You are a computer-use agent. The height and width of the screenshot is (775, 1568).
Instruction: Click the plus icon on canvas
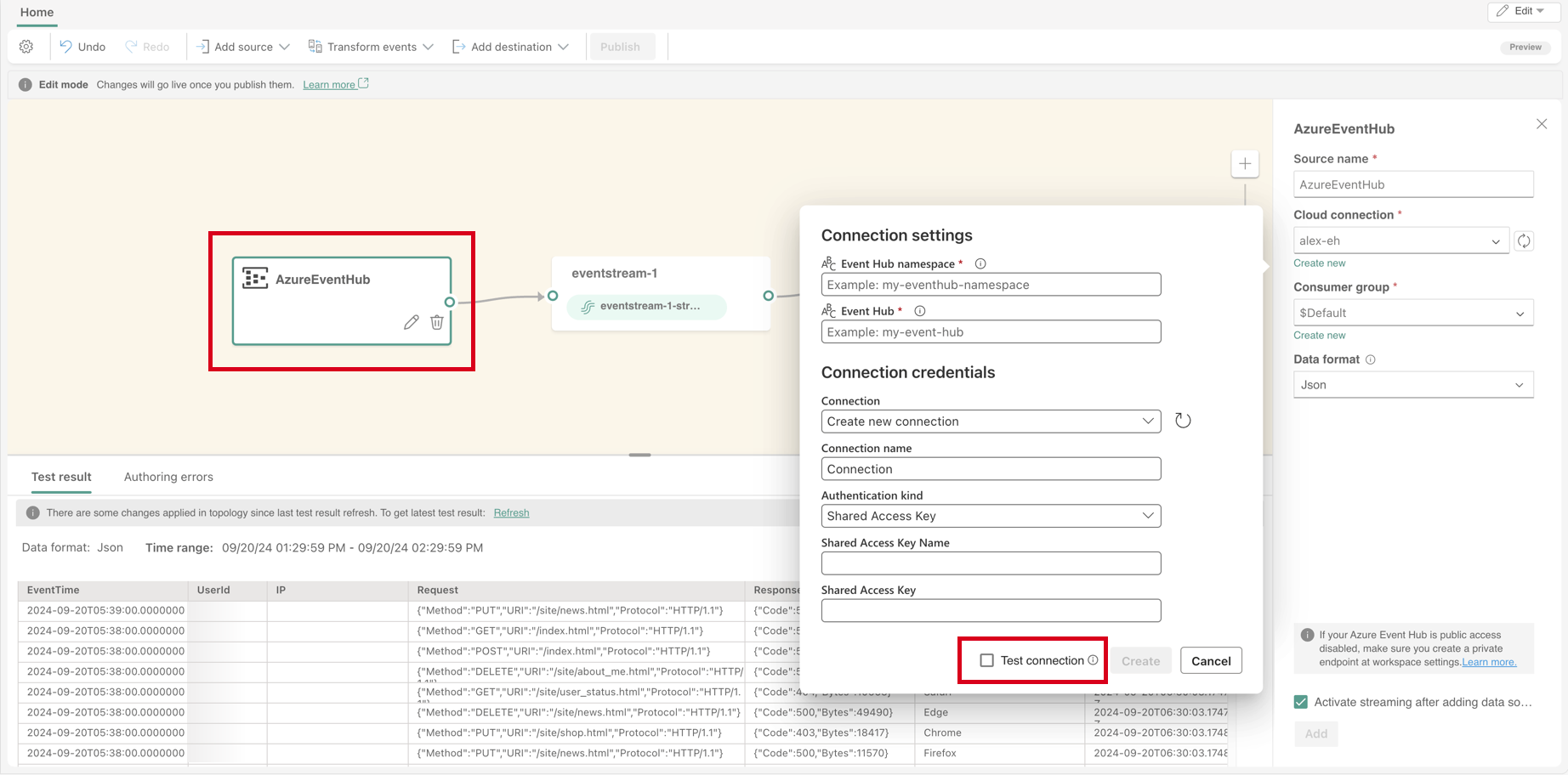click(1245, 164)
